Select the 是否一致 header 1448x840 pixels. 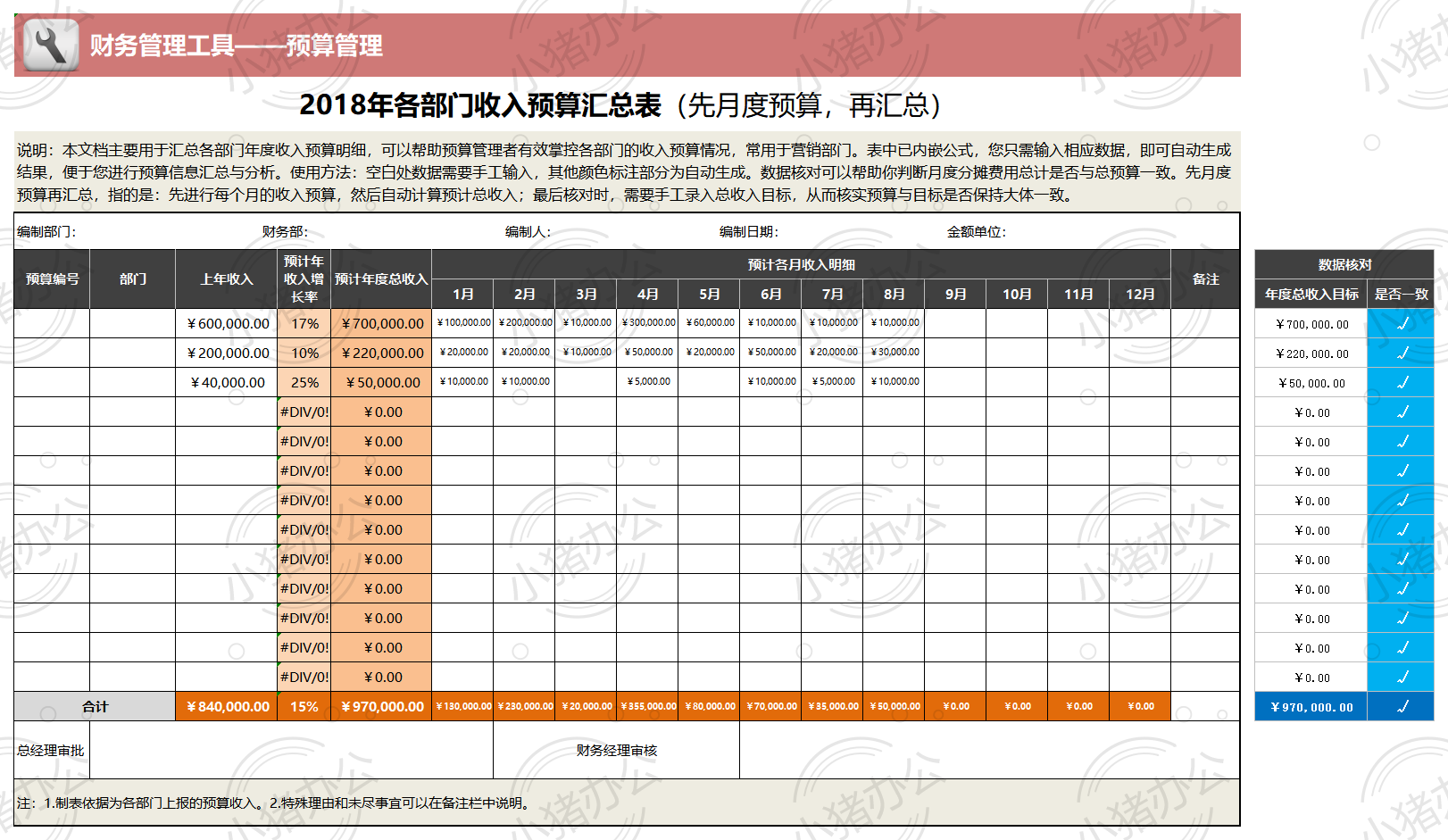click(x=1401, y=295)
